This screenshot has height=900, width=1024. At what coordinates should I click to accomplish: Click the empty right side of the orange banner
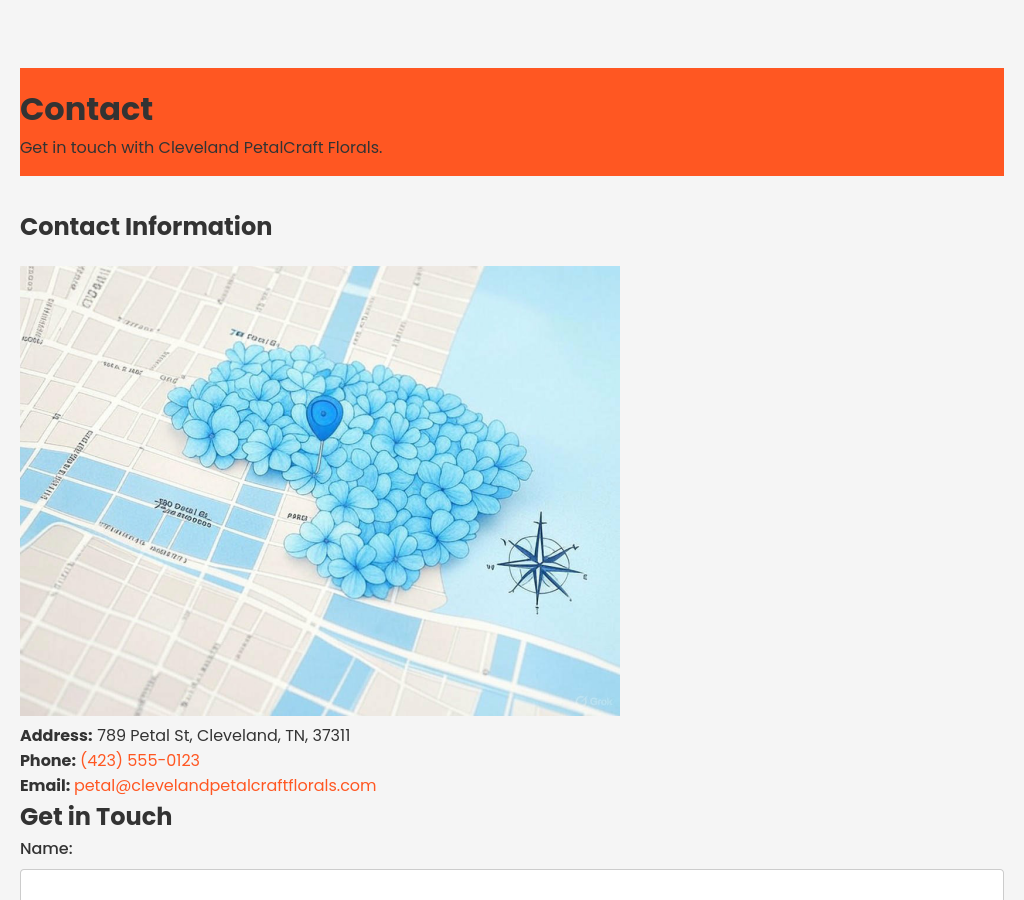(800, 122)
